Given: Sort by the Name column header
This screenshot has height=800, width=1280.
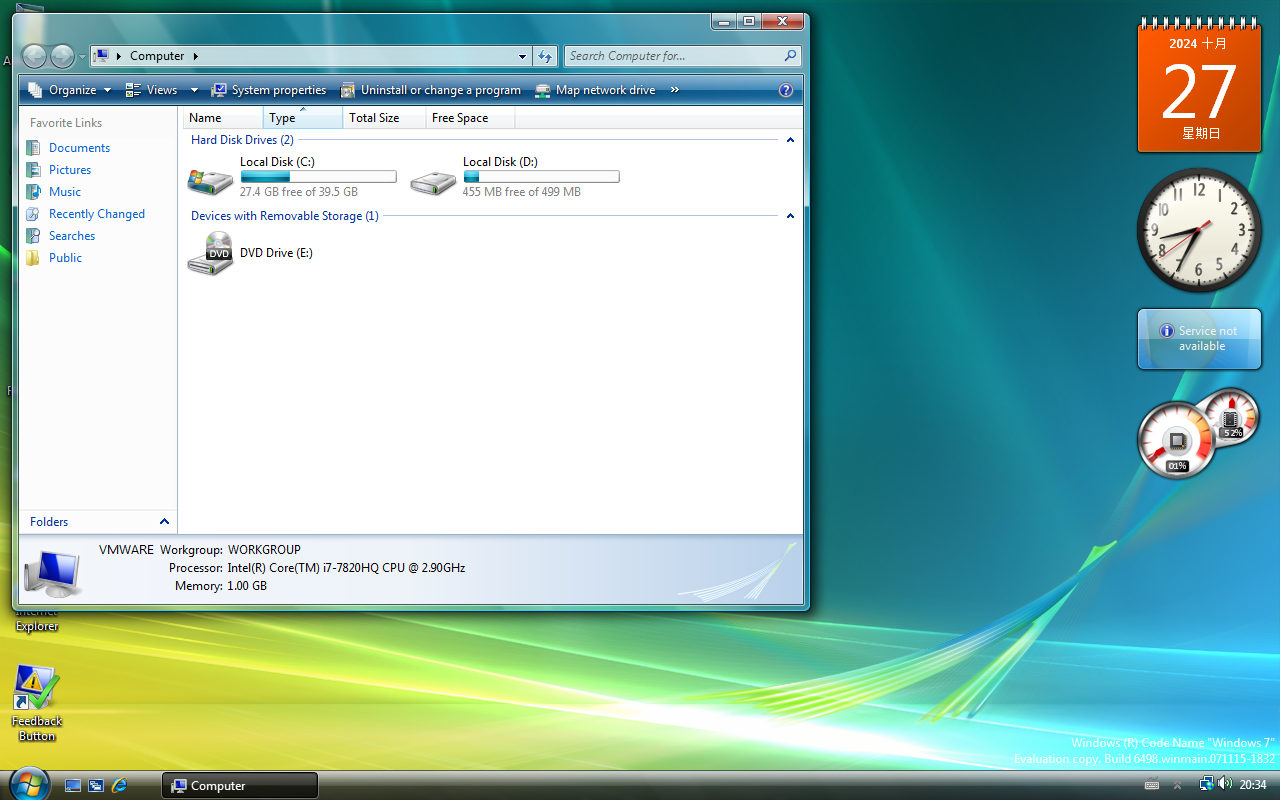Looking at the screenshot, I should tap(224, 118).
